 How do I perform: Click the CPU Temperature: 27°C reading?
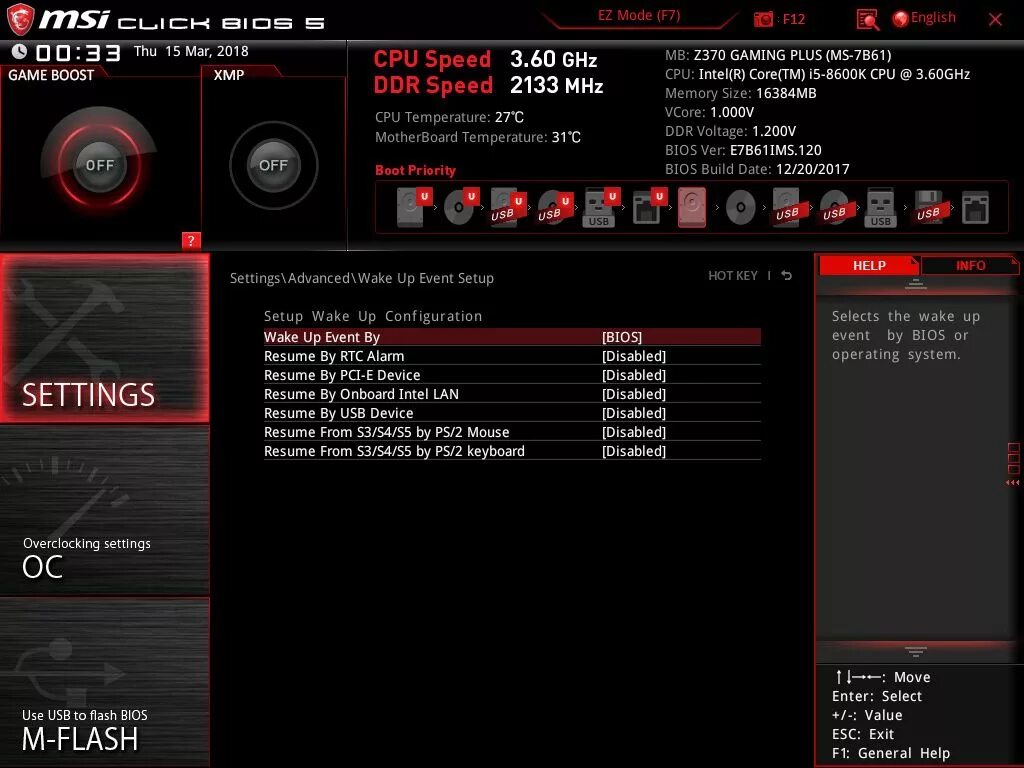(x=449, y=117)
